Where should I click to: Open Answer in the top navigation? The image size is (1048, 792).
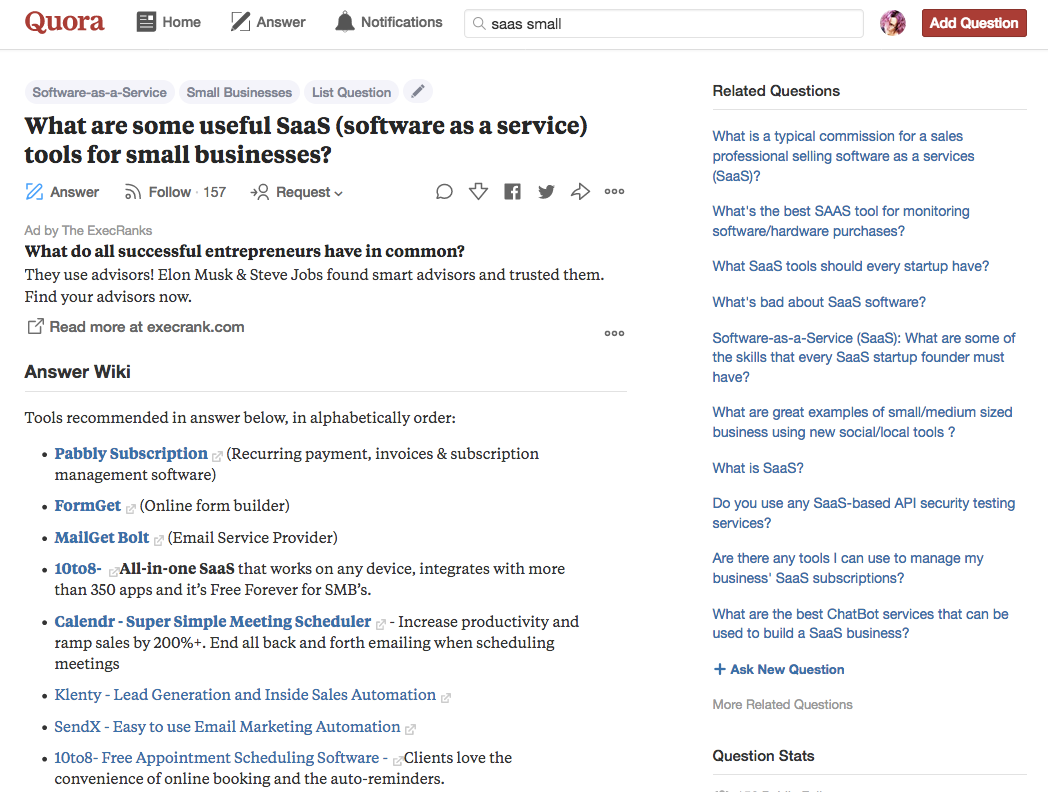[x=268, y=22]
